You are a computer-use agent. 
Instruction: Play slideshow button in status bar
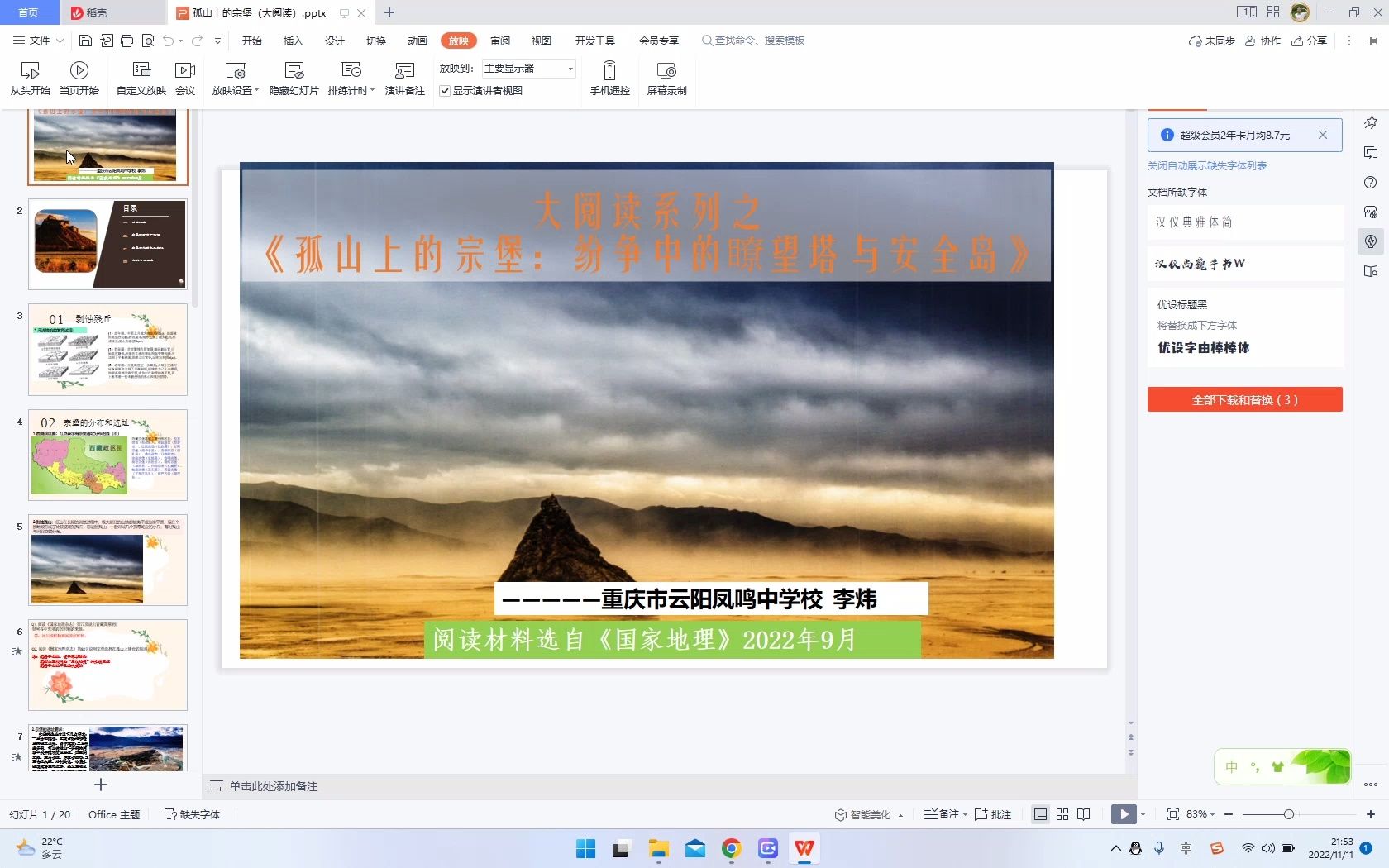tap(1124, 814)
